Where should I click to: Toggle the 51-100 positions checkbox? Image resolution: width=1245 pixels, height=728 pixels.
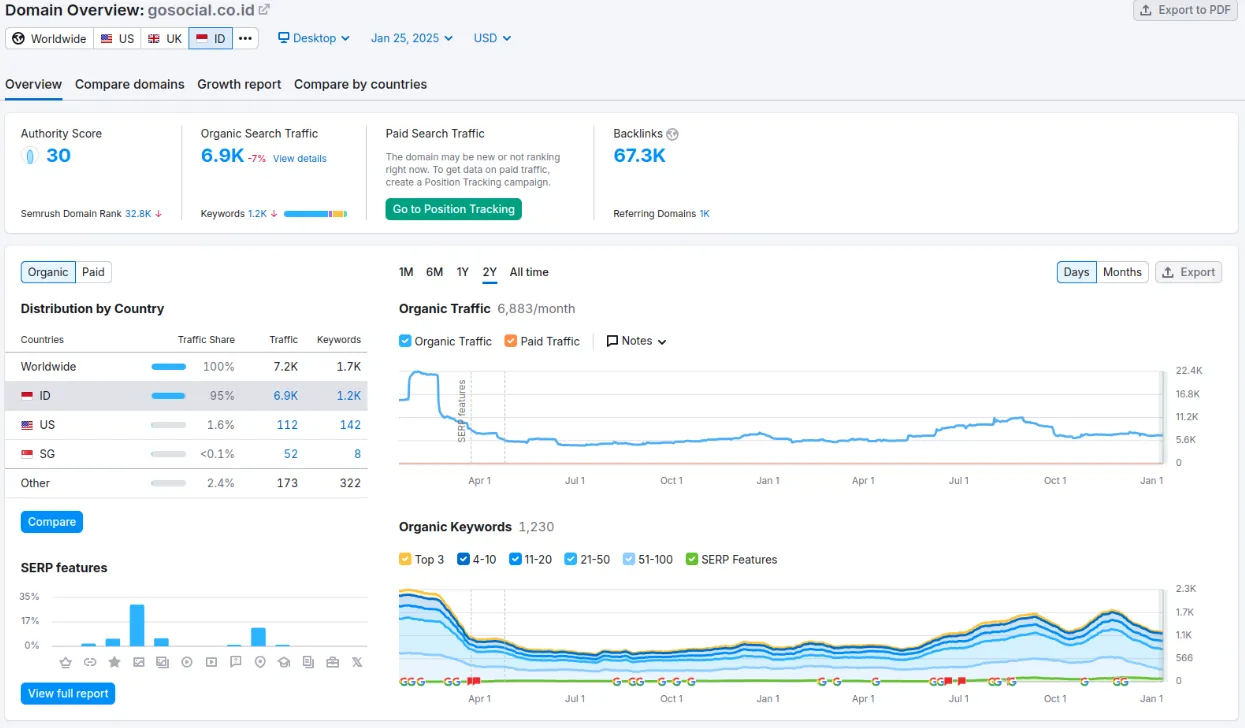(x=628, y=559)
